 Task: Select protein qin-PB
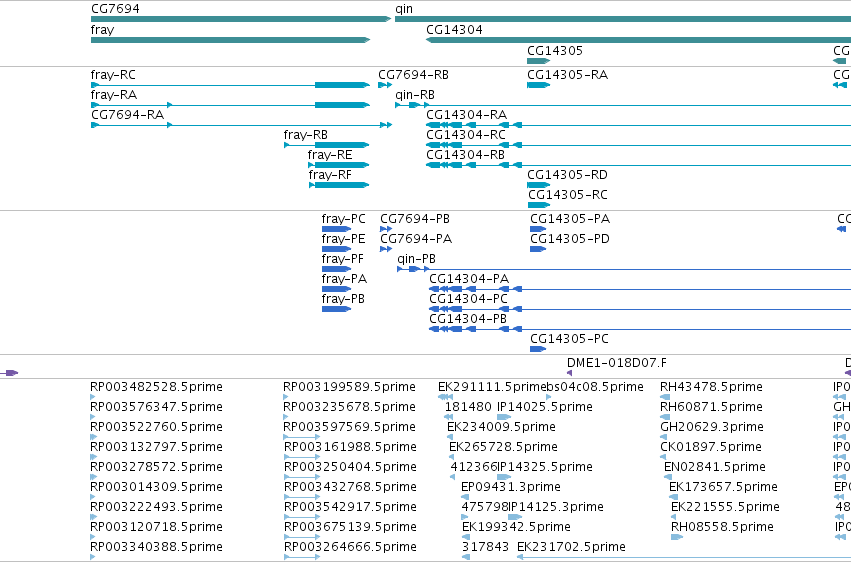416,259
